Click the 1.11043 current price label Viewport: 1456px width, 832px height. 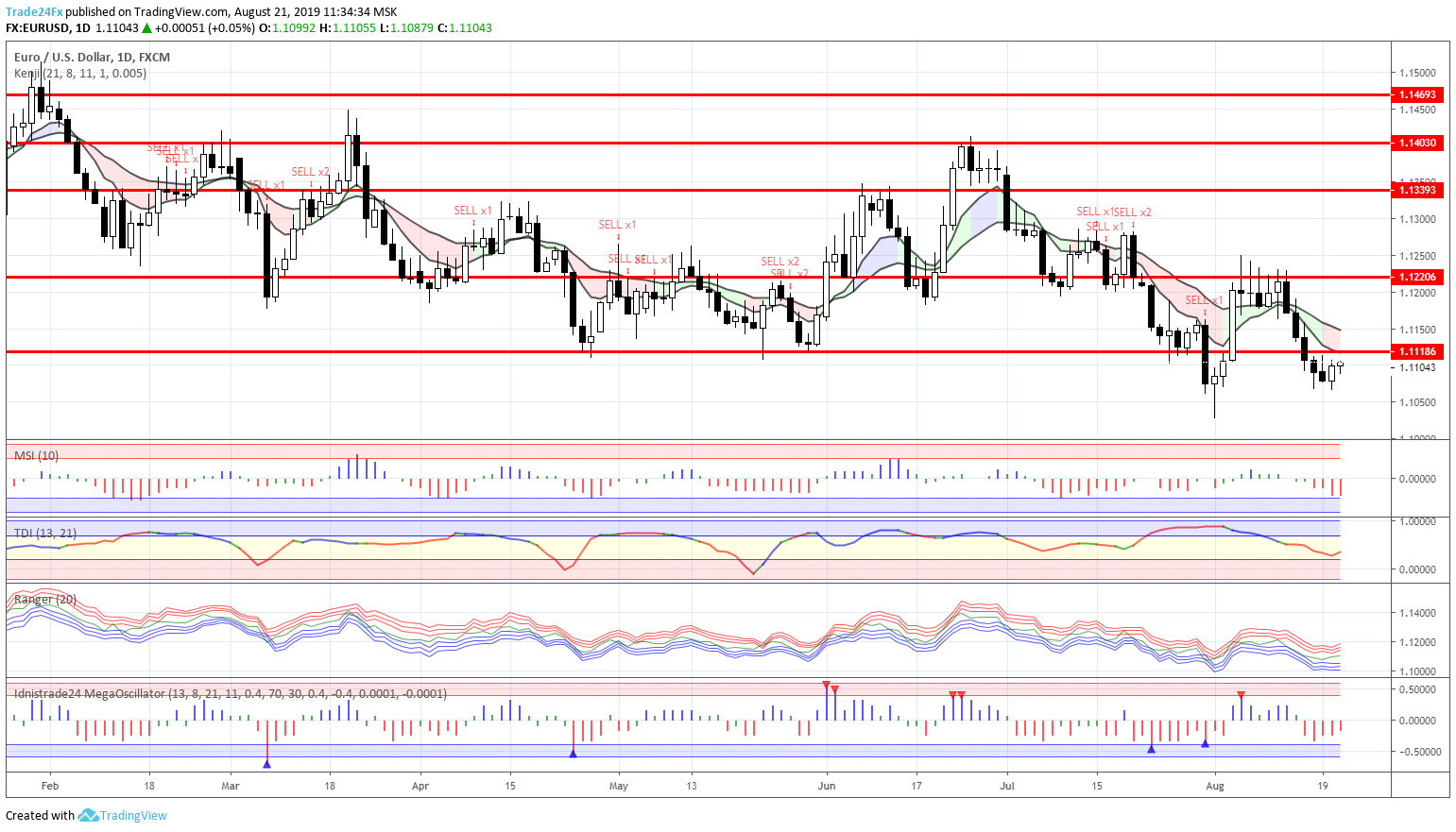[x=1417, y=366]
